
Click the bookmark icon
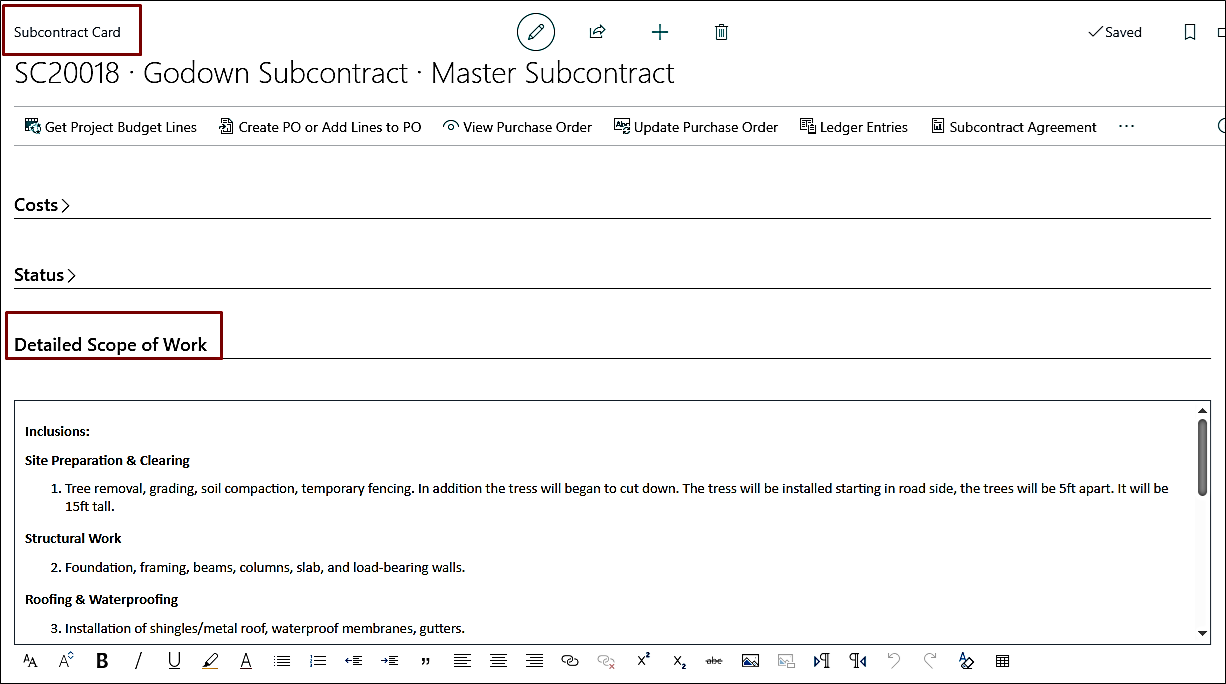(1189, 32)
